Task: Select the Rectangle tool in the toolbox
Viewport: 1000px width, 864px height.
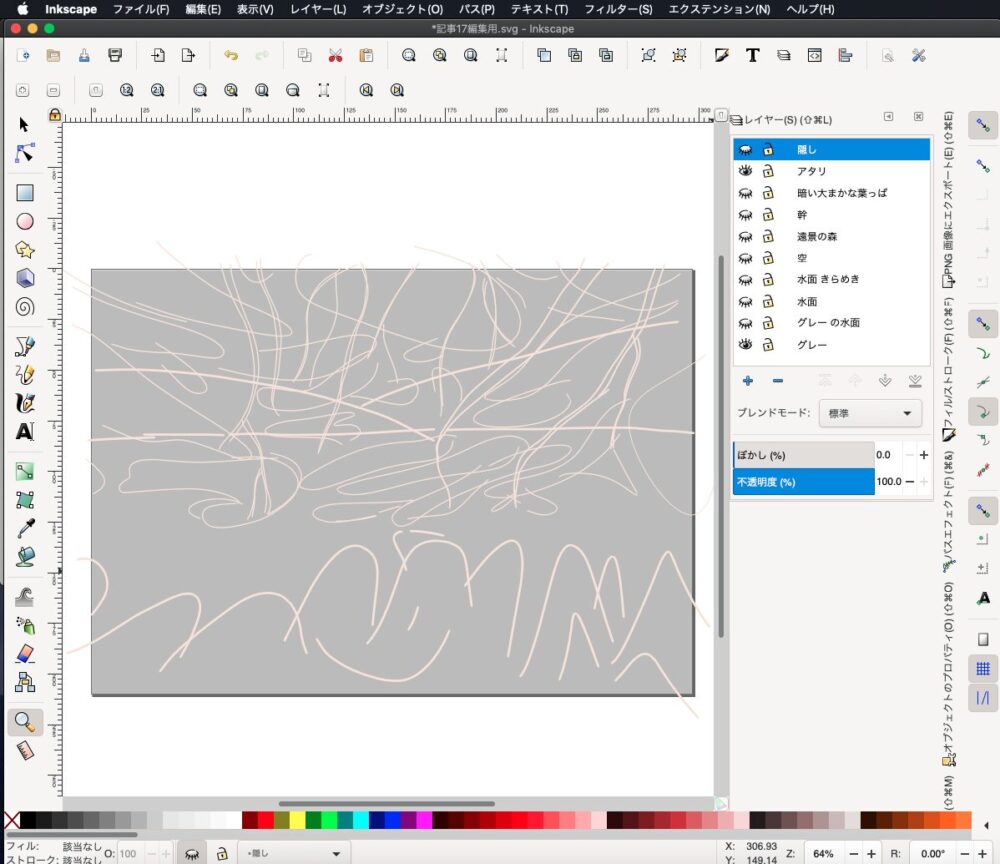Action: [x=25, y=193]
